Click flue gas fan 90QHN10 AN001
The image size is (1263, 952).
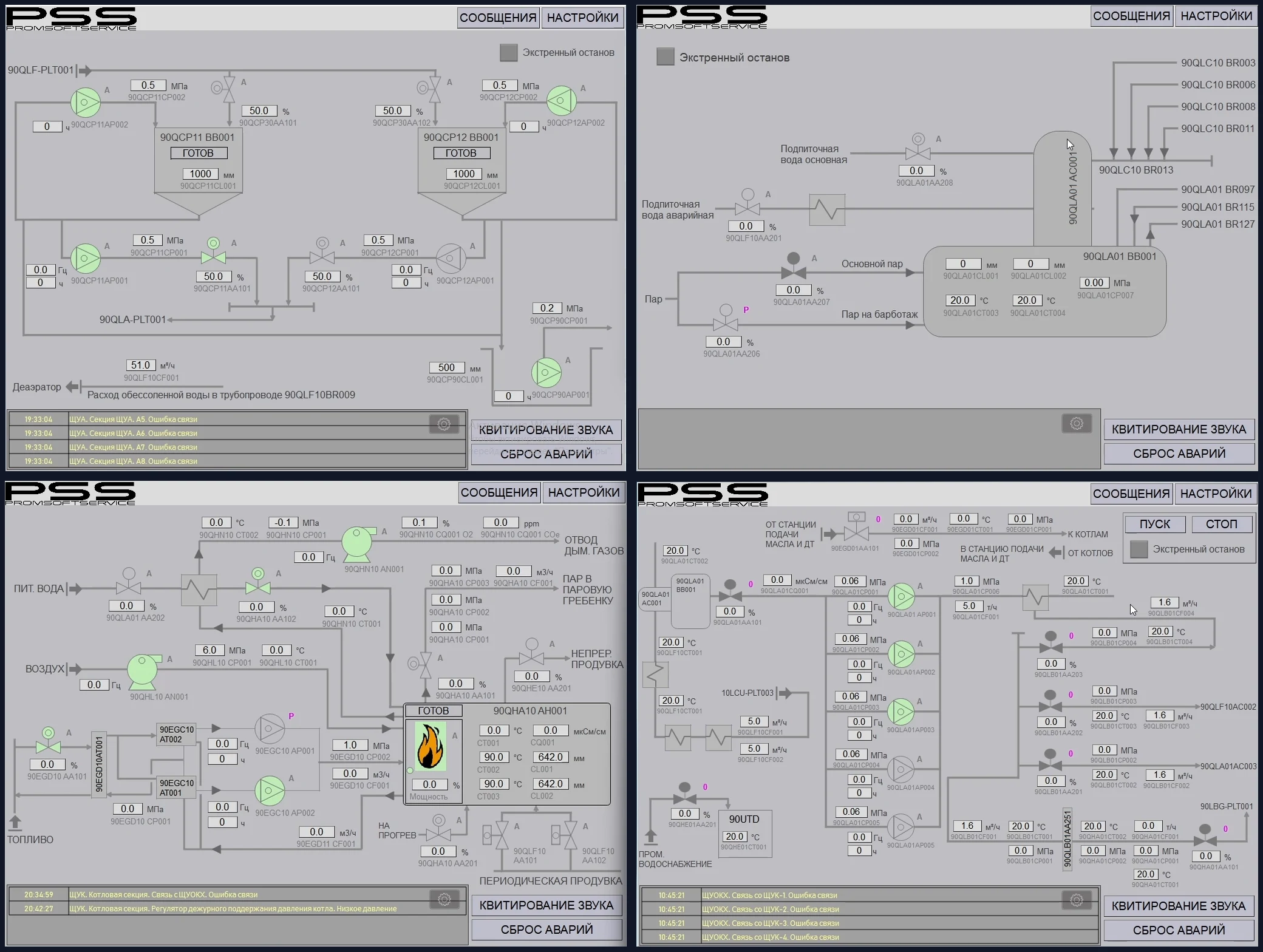(x=358, y=544)
